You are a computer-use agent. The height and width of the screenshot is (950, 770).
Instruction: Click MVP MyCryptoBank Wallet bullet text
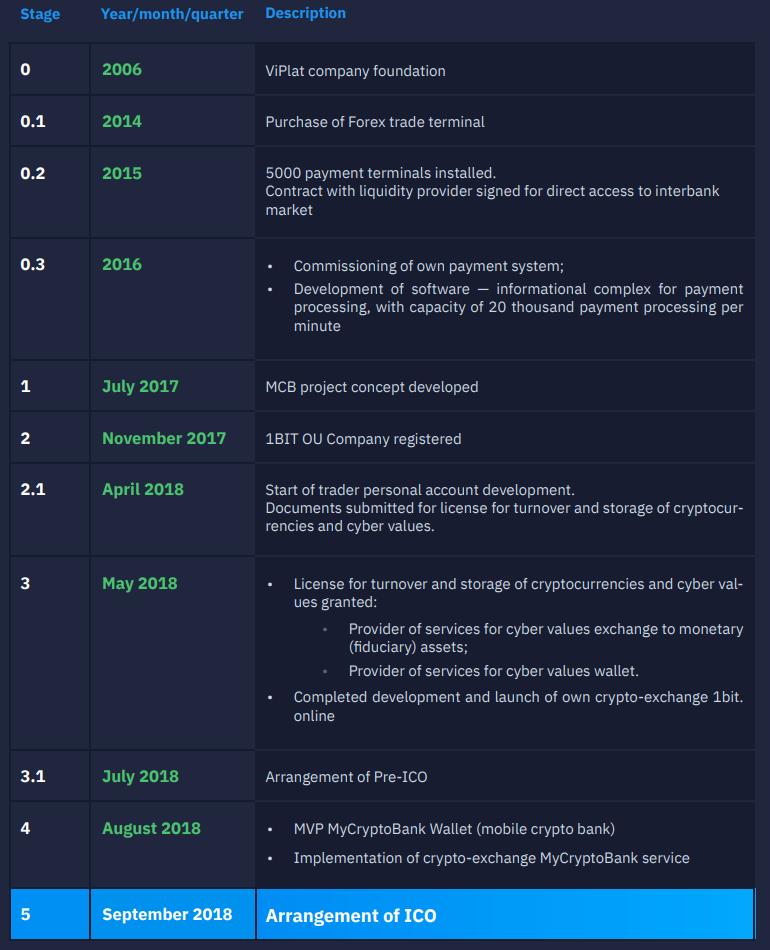454,829
